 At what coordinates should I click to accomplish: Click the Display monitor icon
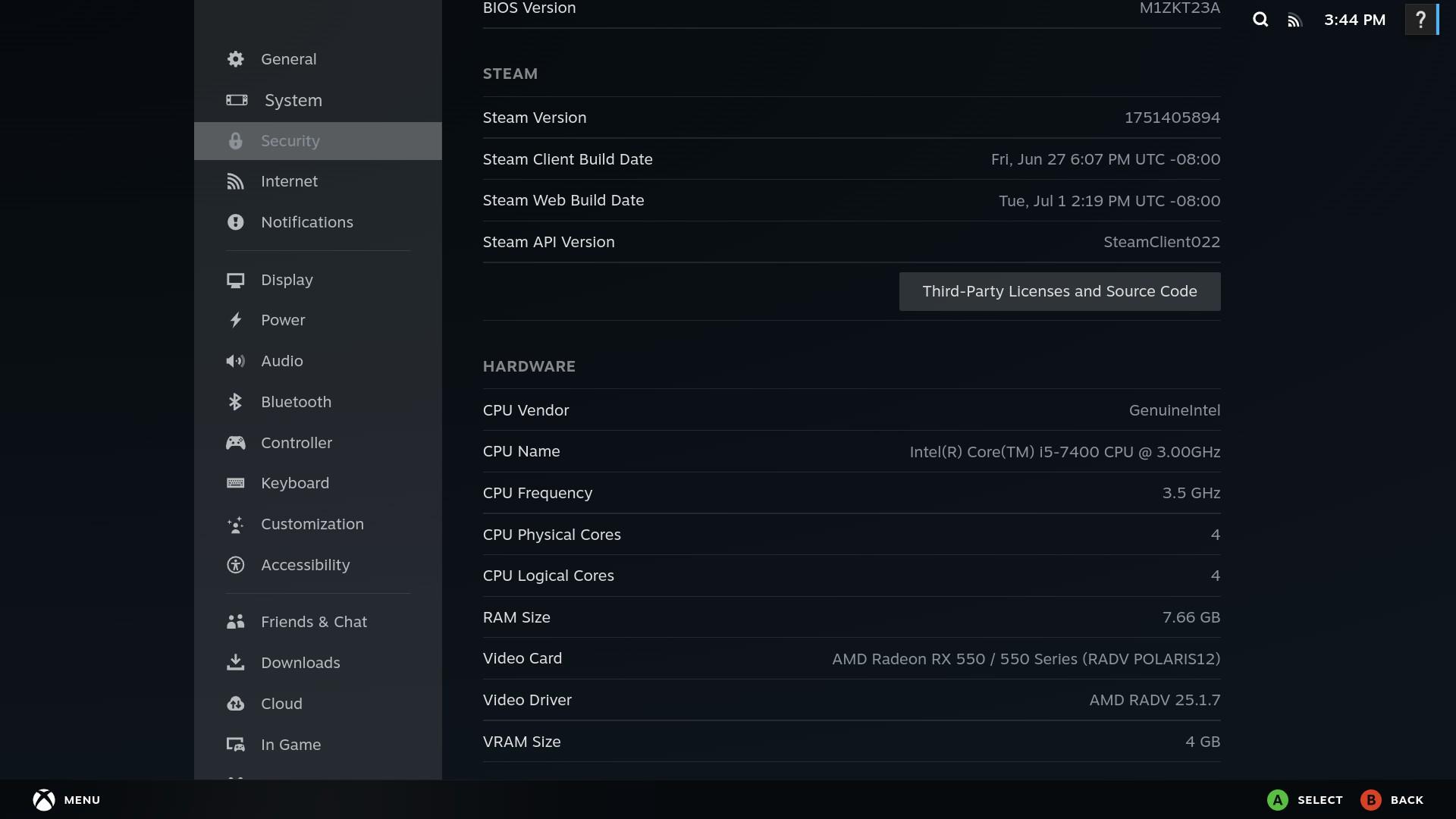[x=236, y=280]
